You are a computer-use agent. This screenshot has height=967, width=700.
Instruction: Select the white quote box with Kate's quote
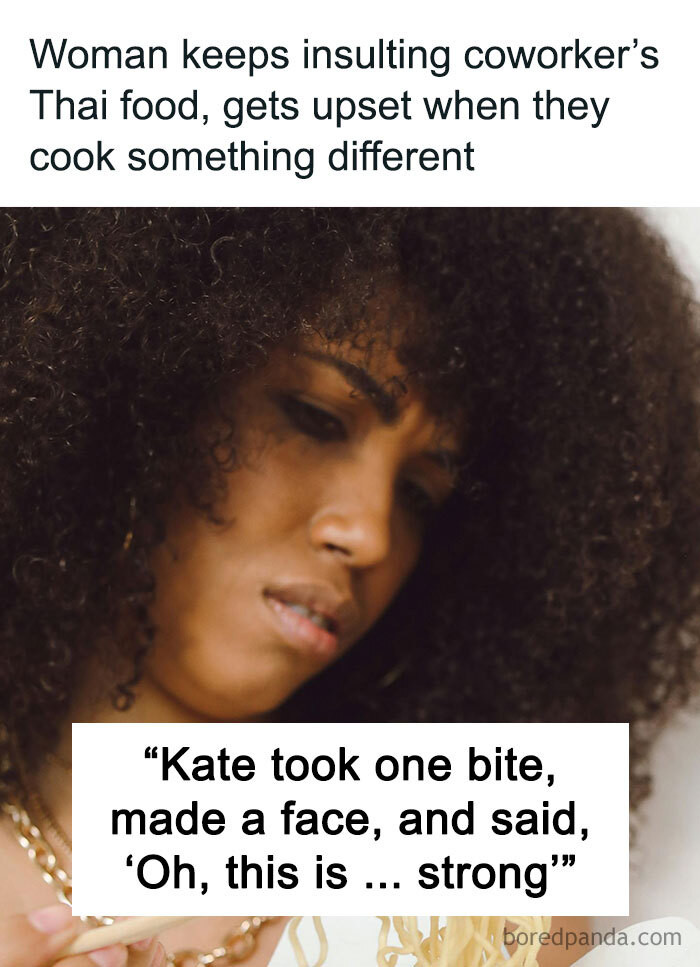(350, 819)
